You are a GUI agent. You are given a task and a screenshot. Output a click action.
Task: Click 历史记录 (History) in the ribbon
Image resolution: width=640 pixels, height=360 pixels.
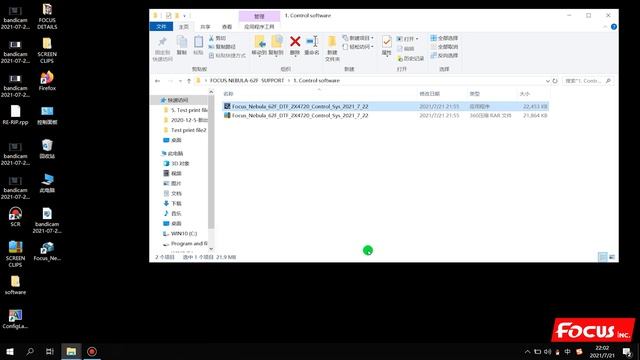click(x=411, y=59)
